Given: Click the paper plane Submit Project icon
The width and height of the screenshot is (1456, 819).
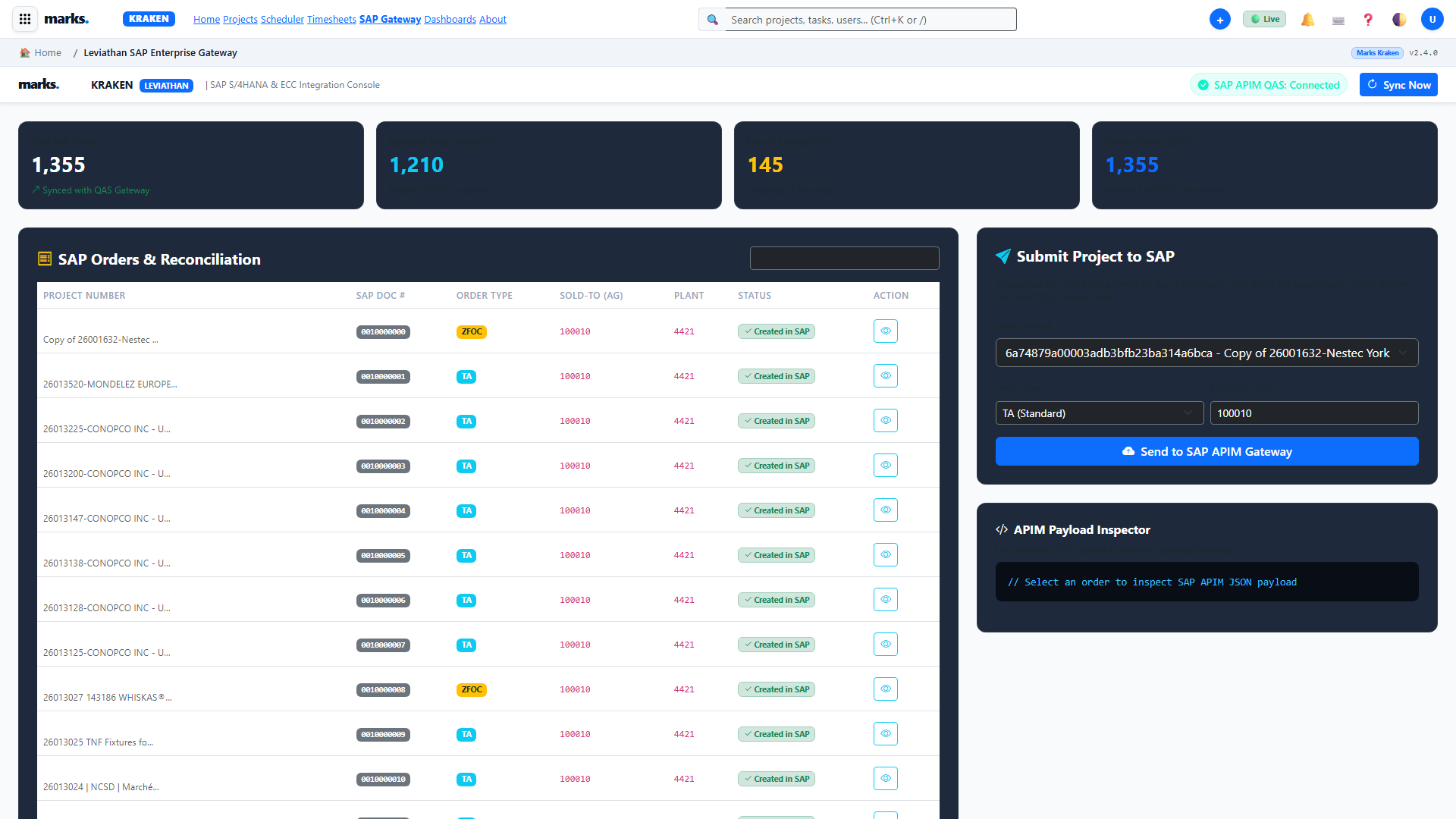Looking at the screenshot, I should (x=1003, y=256).
